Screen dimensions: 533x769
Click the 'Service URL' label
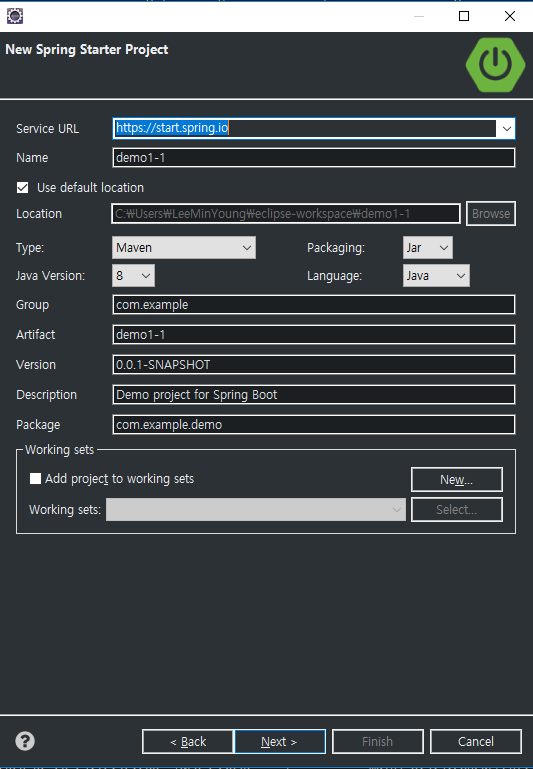pos(48,128)
